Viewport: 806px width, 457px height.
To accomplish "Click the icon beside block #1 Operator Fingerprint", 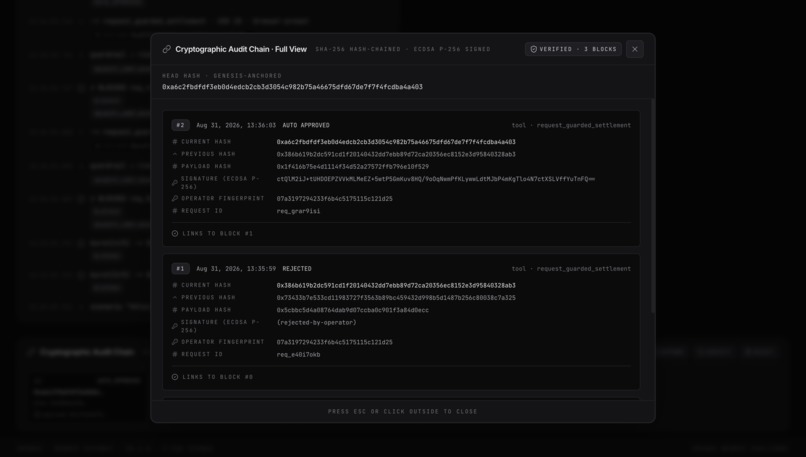I will [175, 341].
